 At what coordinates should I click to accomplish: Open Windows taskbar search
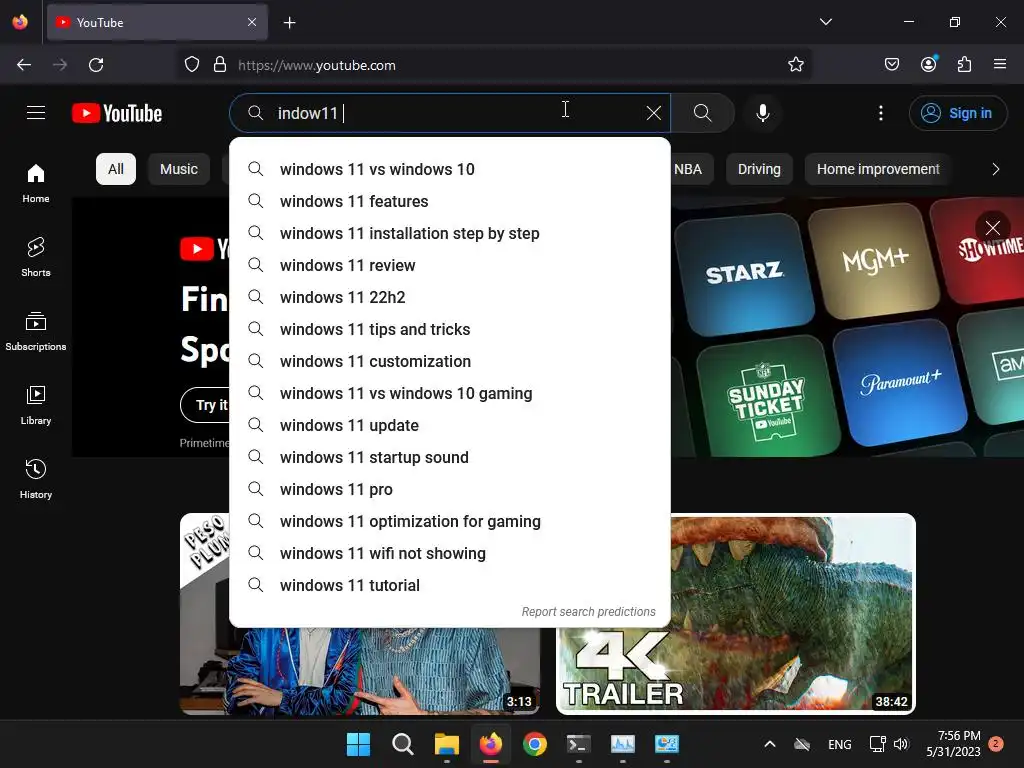402,744
